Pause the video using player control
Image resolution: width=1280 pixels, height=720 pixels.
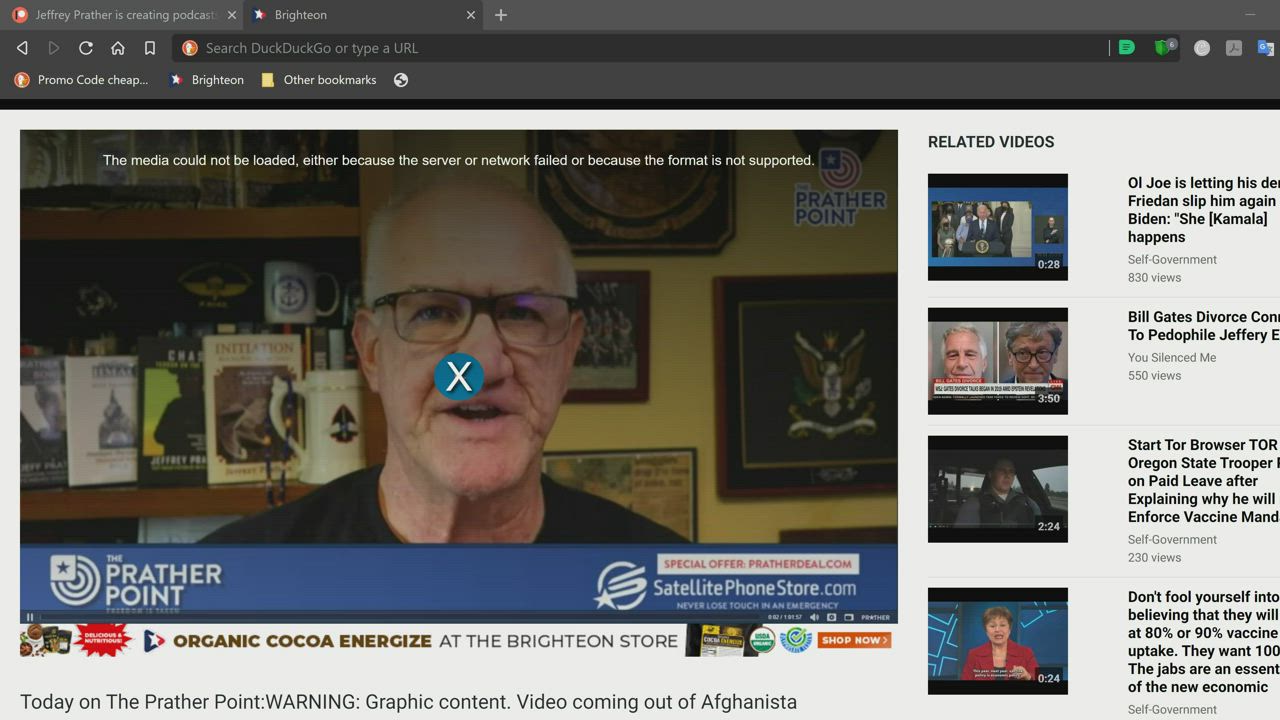coord(30,617)
